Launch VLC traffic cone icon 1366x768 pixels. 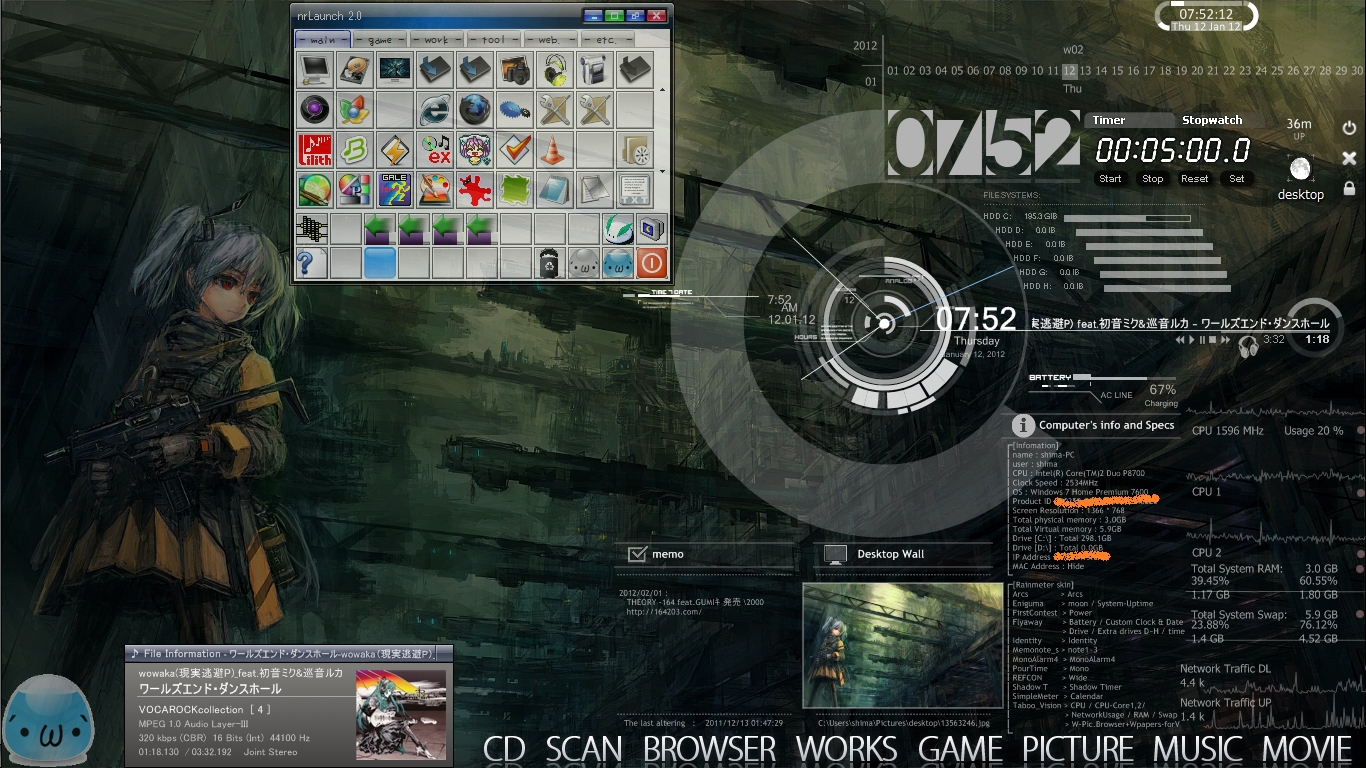552,150
